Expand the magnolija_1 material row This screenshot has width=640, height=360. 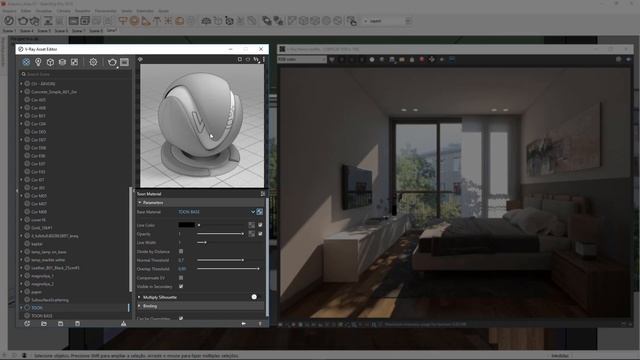pyautogui.click(x=21, y=276)
